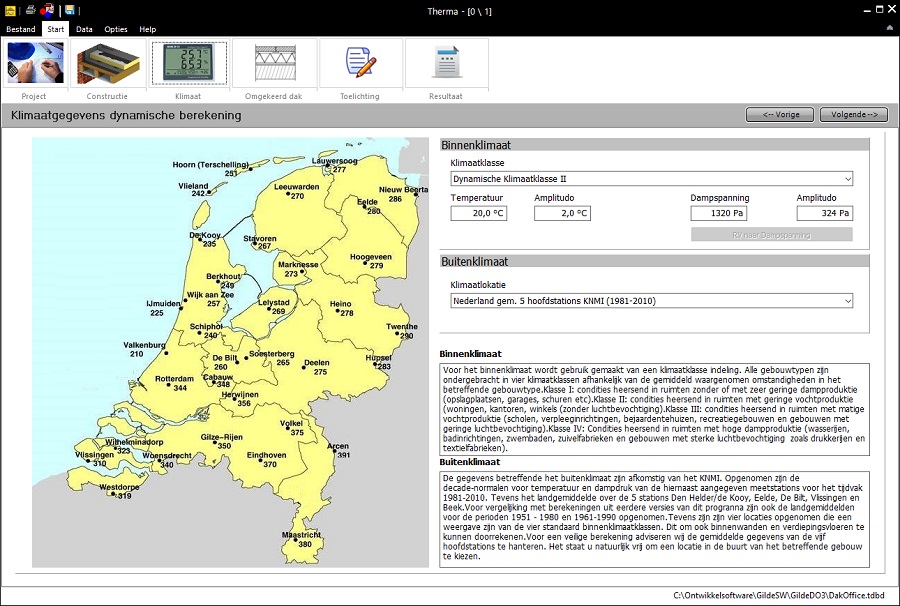Select Volkel station on the map
The height and width of the screenshot is (606, 900).
coord(292,428)
